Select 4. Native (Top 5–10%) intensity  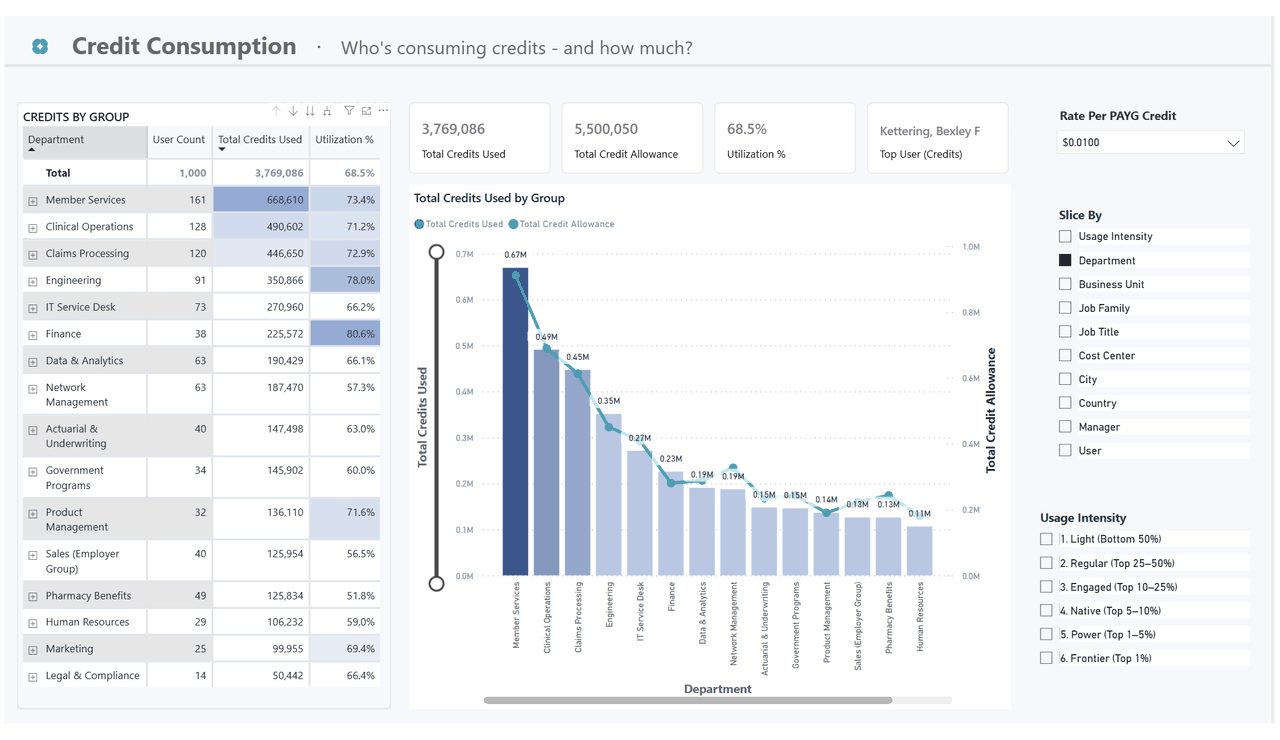coord(1046,610)
